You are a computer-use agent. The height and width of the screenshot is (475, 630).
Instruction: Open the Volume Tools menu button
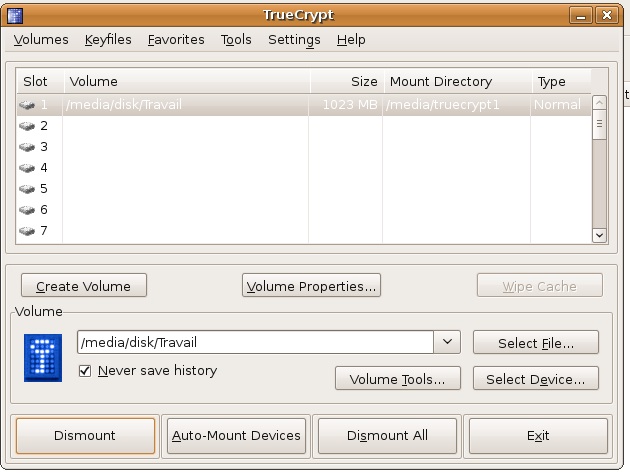point(397,379)
